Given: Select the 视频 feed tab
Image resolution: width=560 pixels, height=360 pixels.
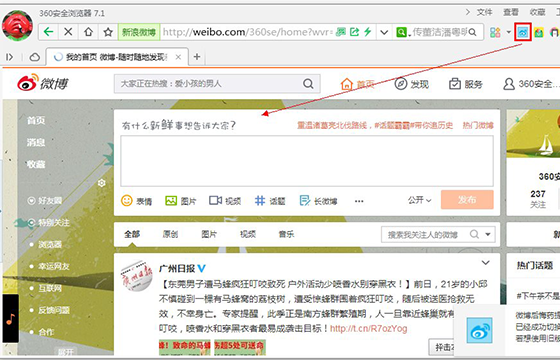Looking at the screenshot, I should [x=248, y=234].
